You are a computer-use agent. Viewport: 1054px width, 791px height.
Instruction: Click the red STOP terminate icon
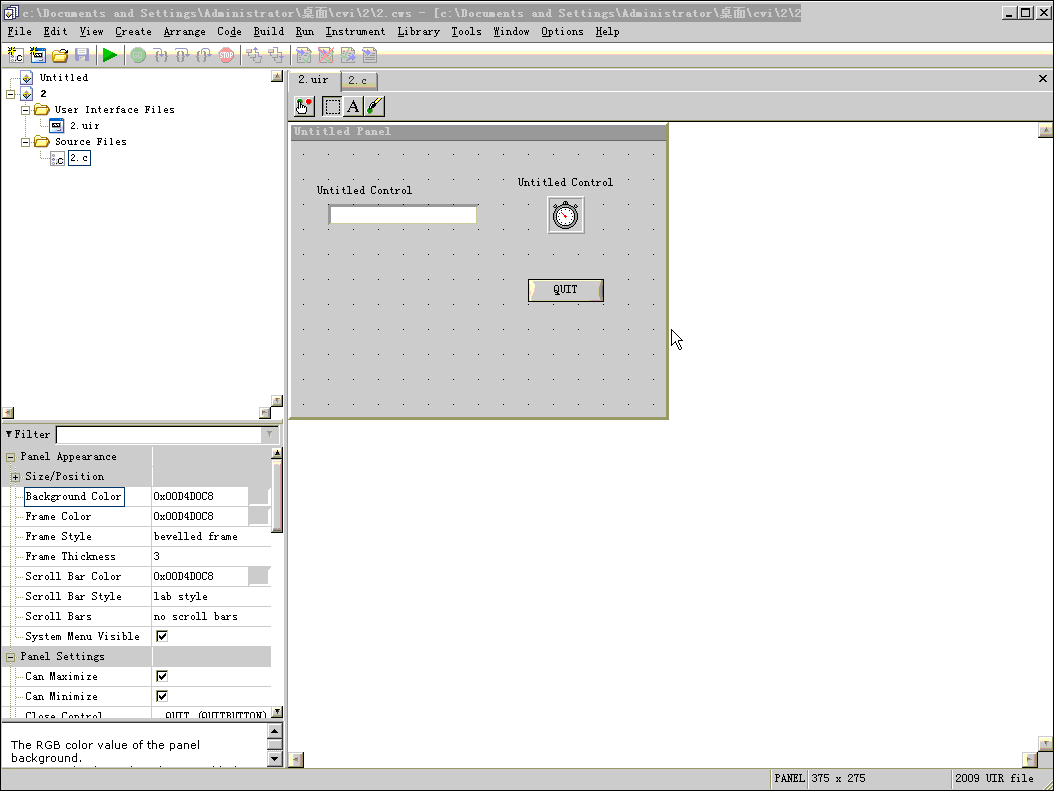tap(227, 56)
